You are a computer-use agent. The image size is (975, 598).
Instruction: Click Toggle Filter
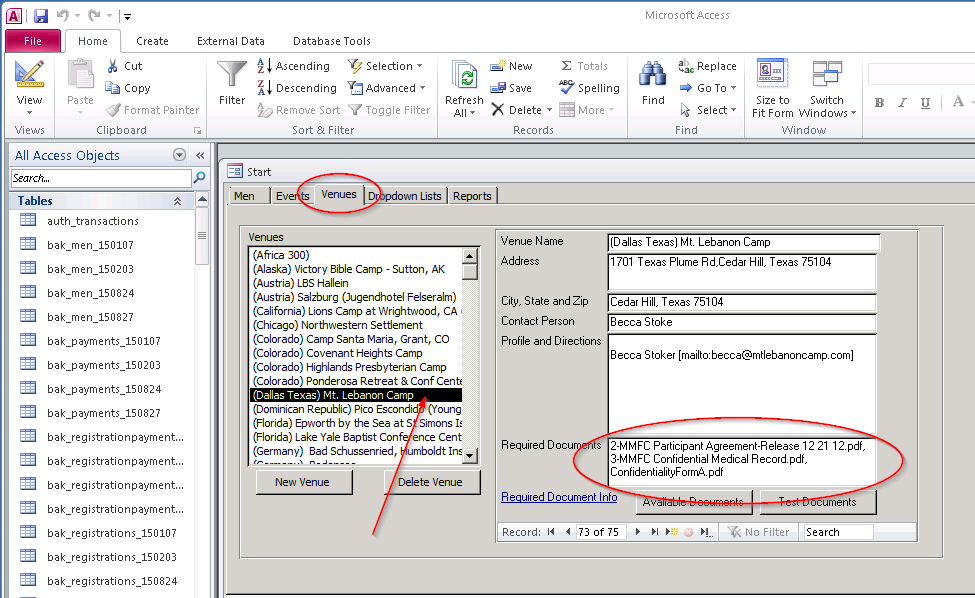pyautogui.click(x=389, y=110)
